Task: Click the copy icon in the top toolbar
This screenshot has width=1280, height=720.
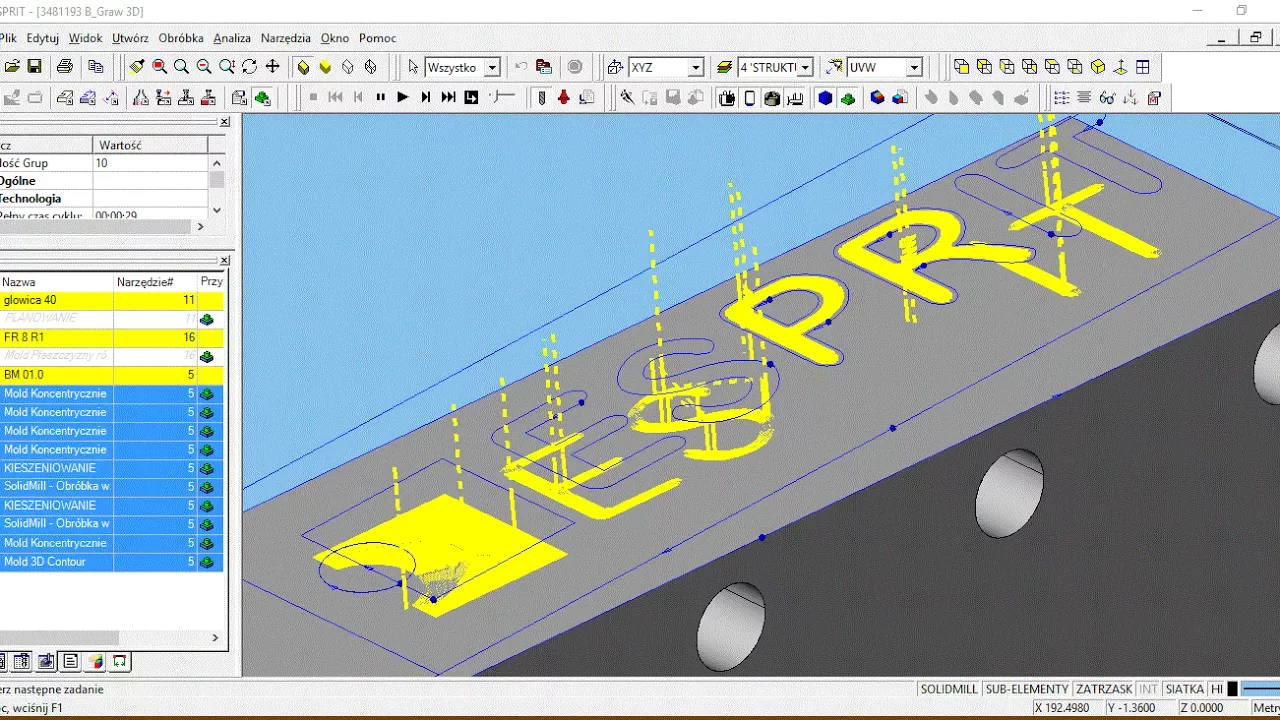Action: [x=96, y=67]
